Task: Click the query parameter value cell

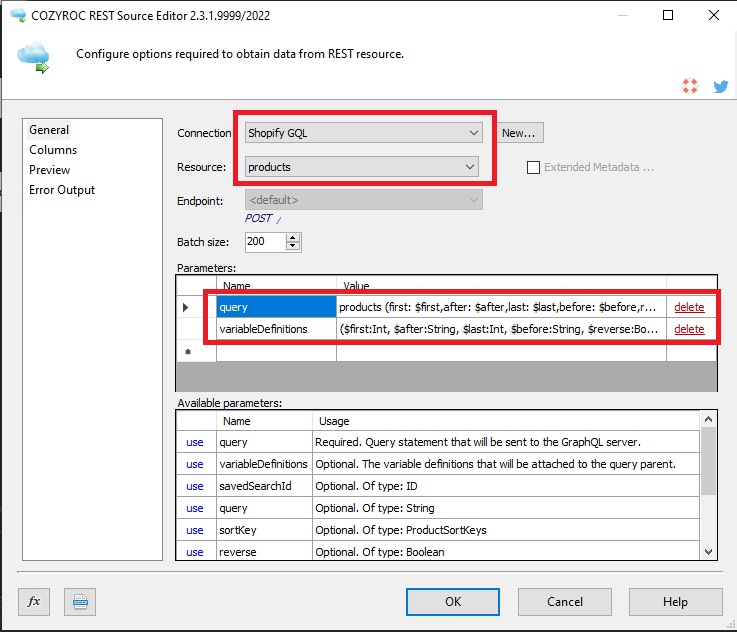Action: pyautogui.click(x=500, y=307)
